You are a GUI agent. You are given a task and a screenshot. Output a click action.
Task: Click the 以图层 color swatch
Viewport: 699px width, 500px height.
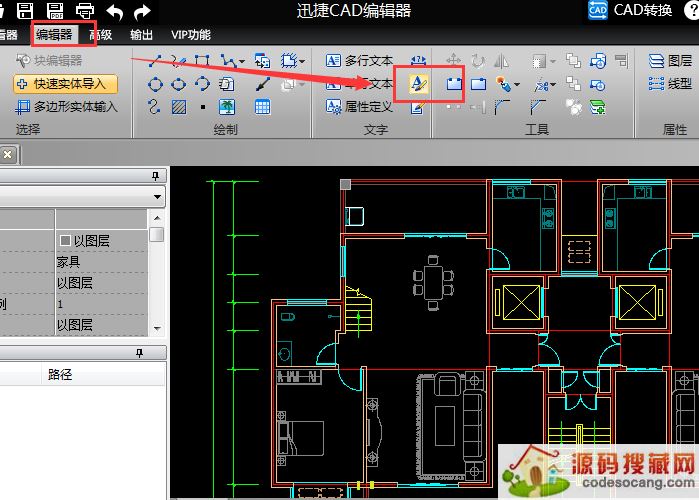pyautogui.click(x=65, y=241)
